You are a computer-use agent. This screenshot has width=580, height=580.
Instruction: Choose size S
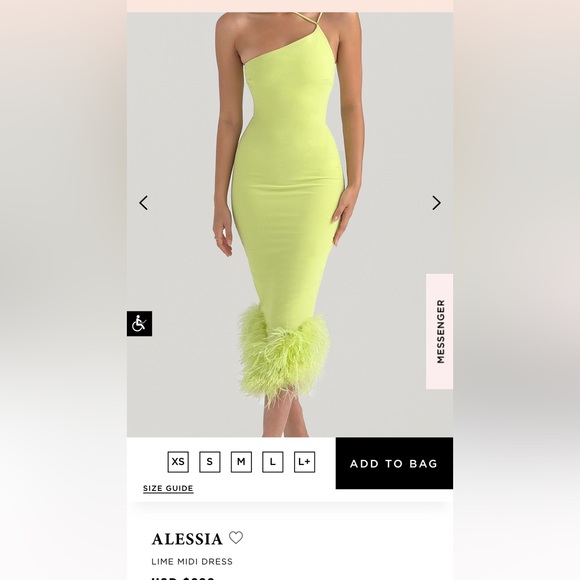click(x=210, y=462)
